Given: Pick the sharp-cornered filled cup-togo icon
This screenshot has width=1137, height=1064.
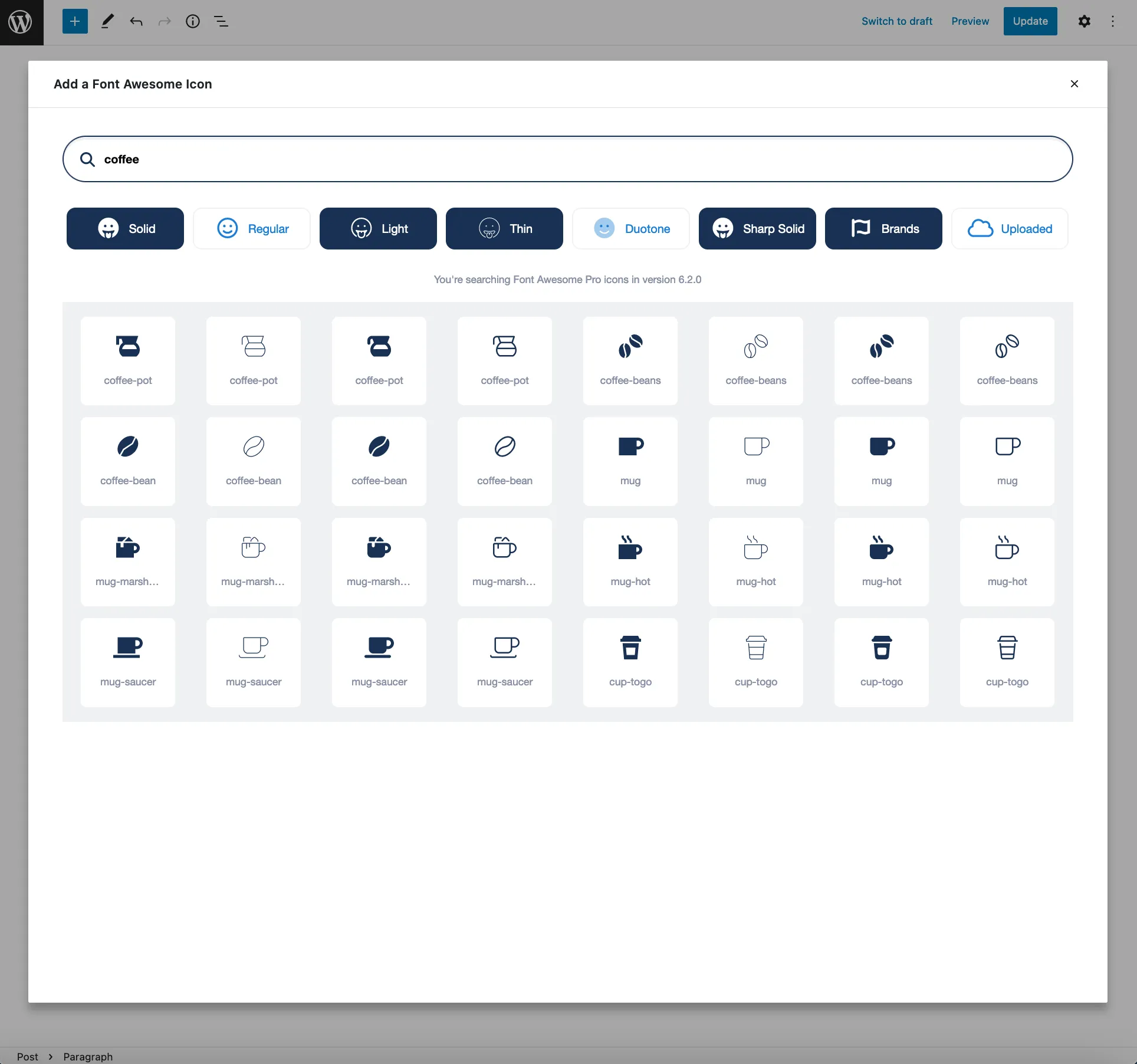Looking at the screenshot, I should (630, 662).
